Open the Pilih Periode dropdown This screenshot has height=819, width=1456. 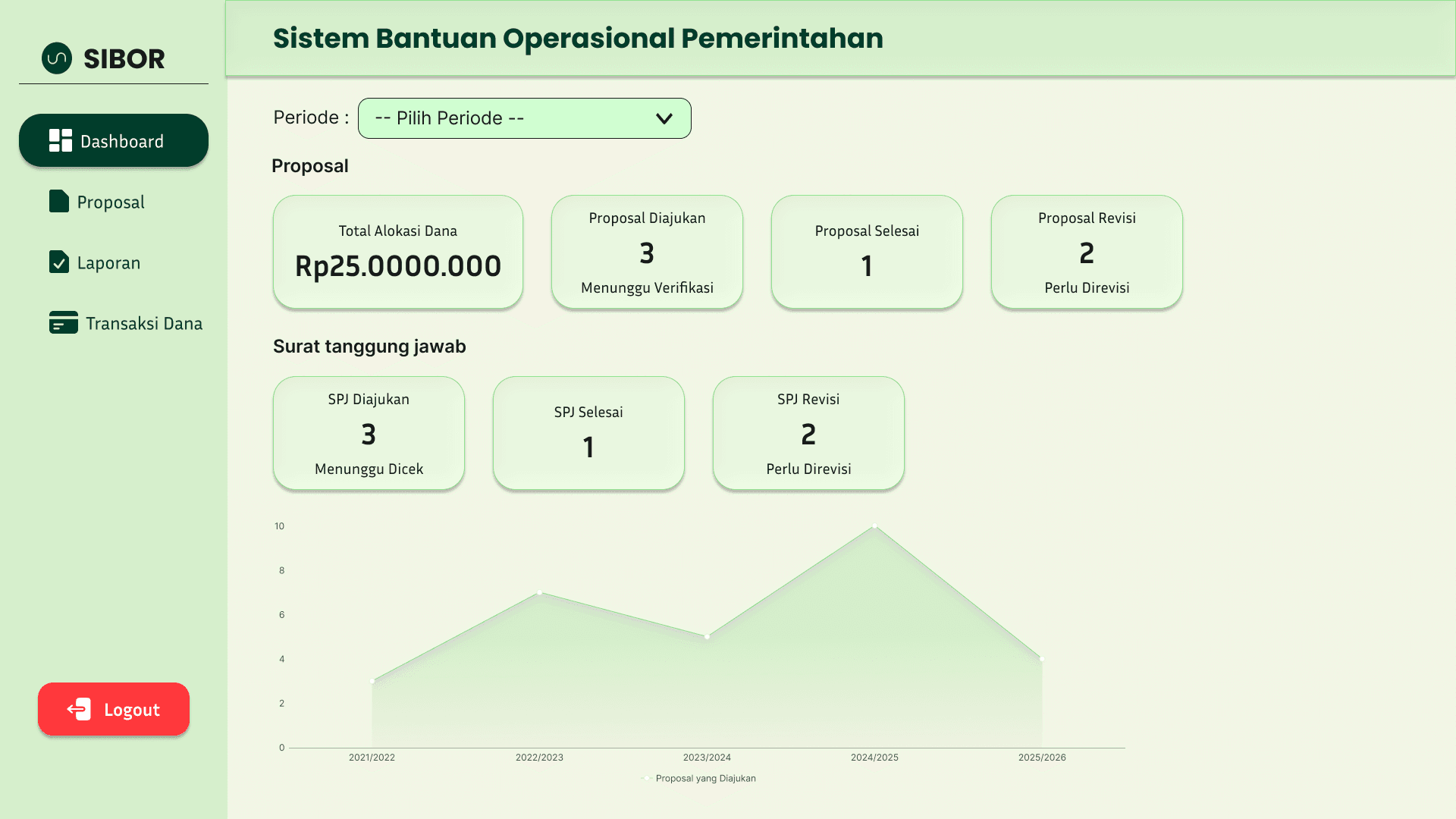click(524, 118)
